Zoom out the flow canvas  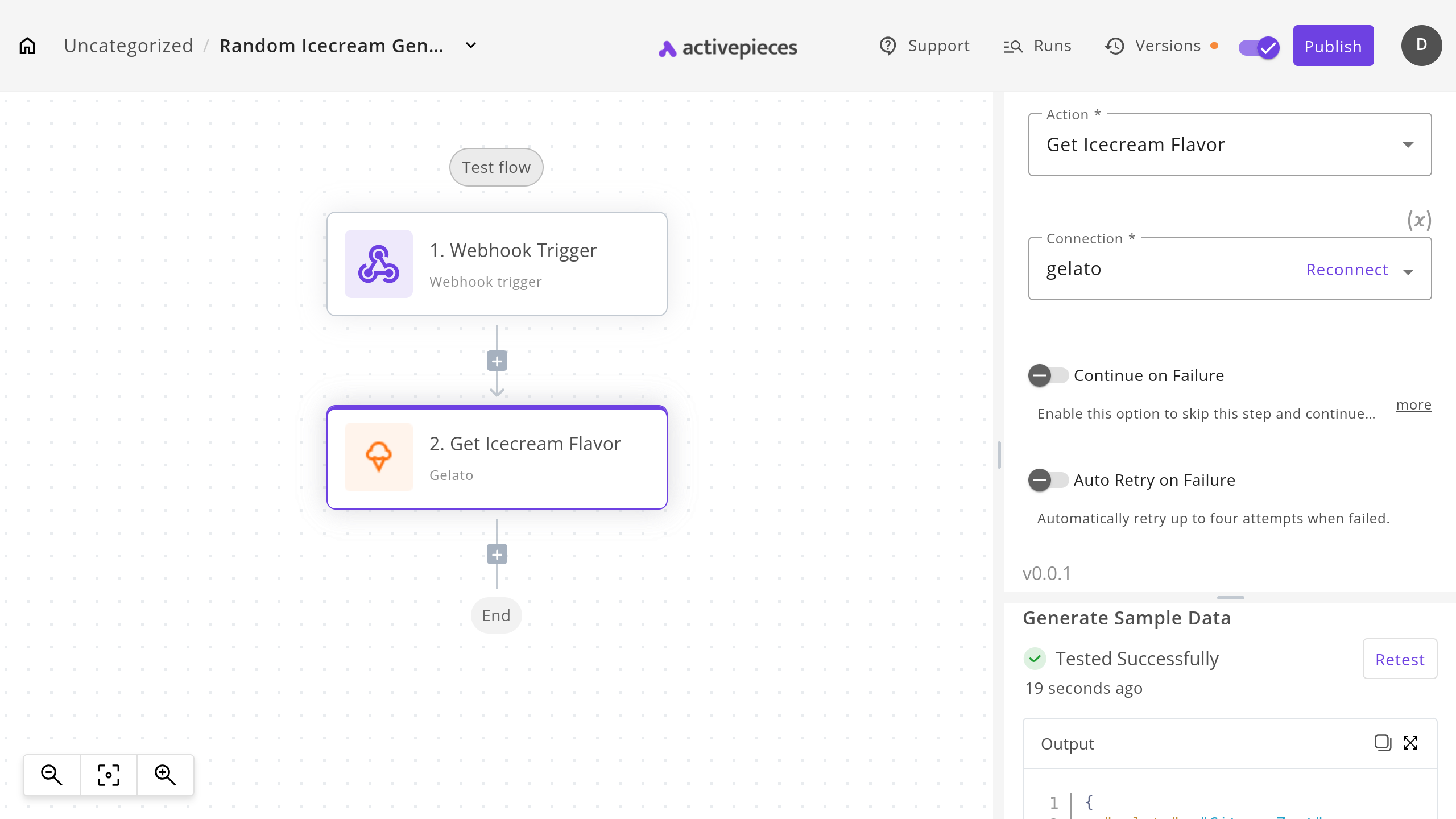(x=52, y=775)
